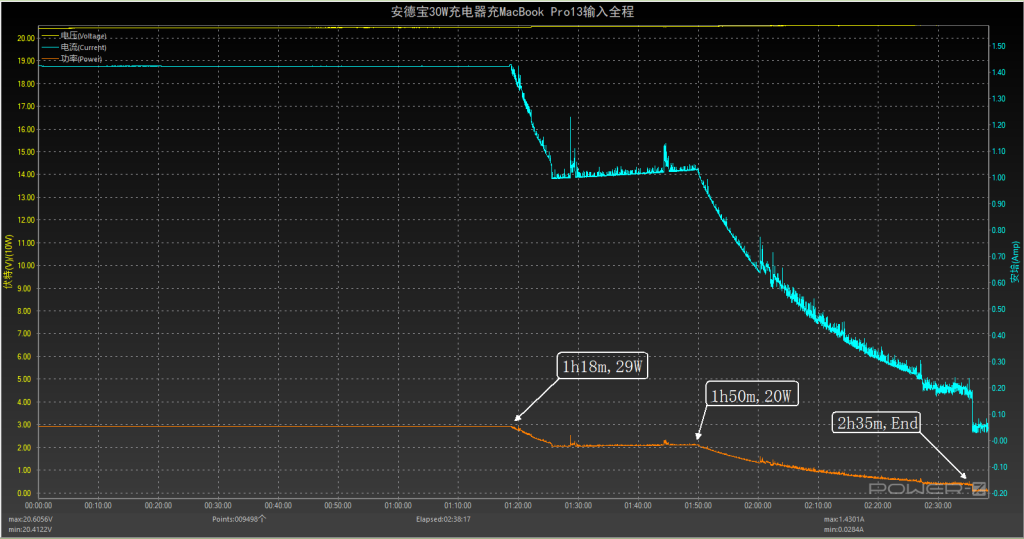Click the final current drop-off near 02:36
Viewport: 1024px width, 539px height.
coord(972,410)
